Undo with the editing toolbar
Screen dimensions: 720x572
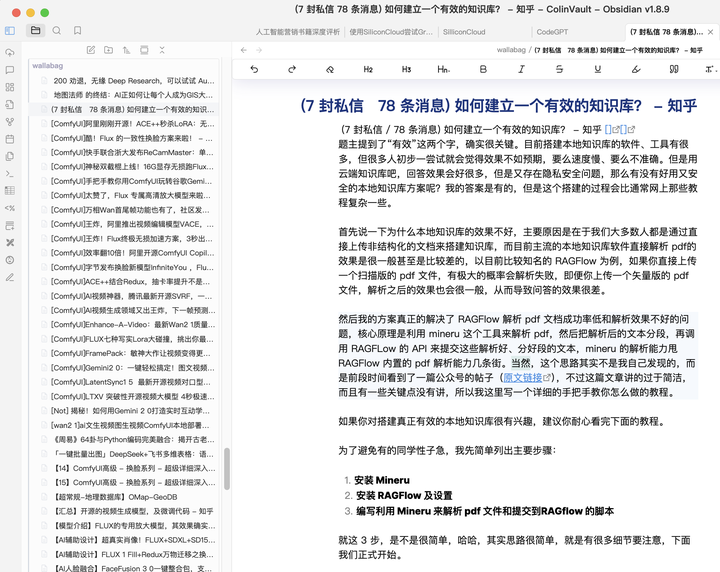click(x=254, y=69)
